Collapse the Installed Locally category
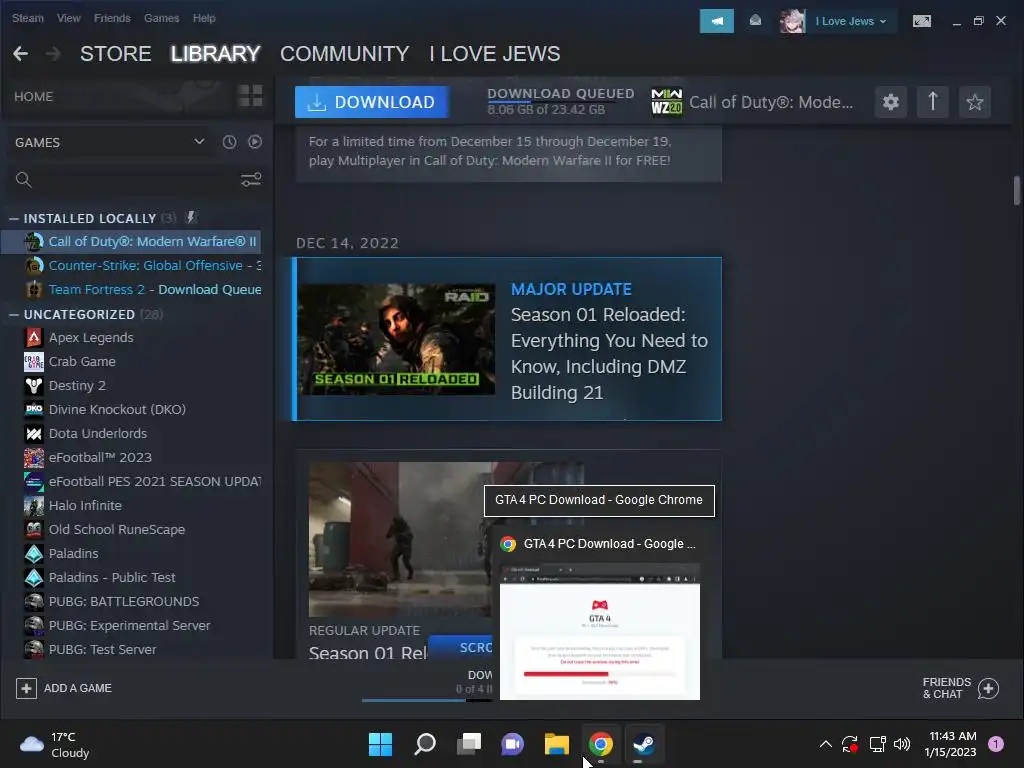Screen dimensions: 1024x768 pyautogui.click(x=14, y=219)
